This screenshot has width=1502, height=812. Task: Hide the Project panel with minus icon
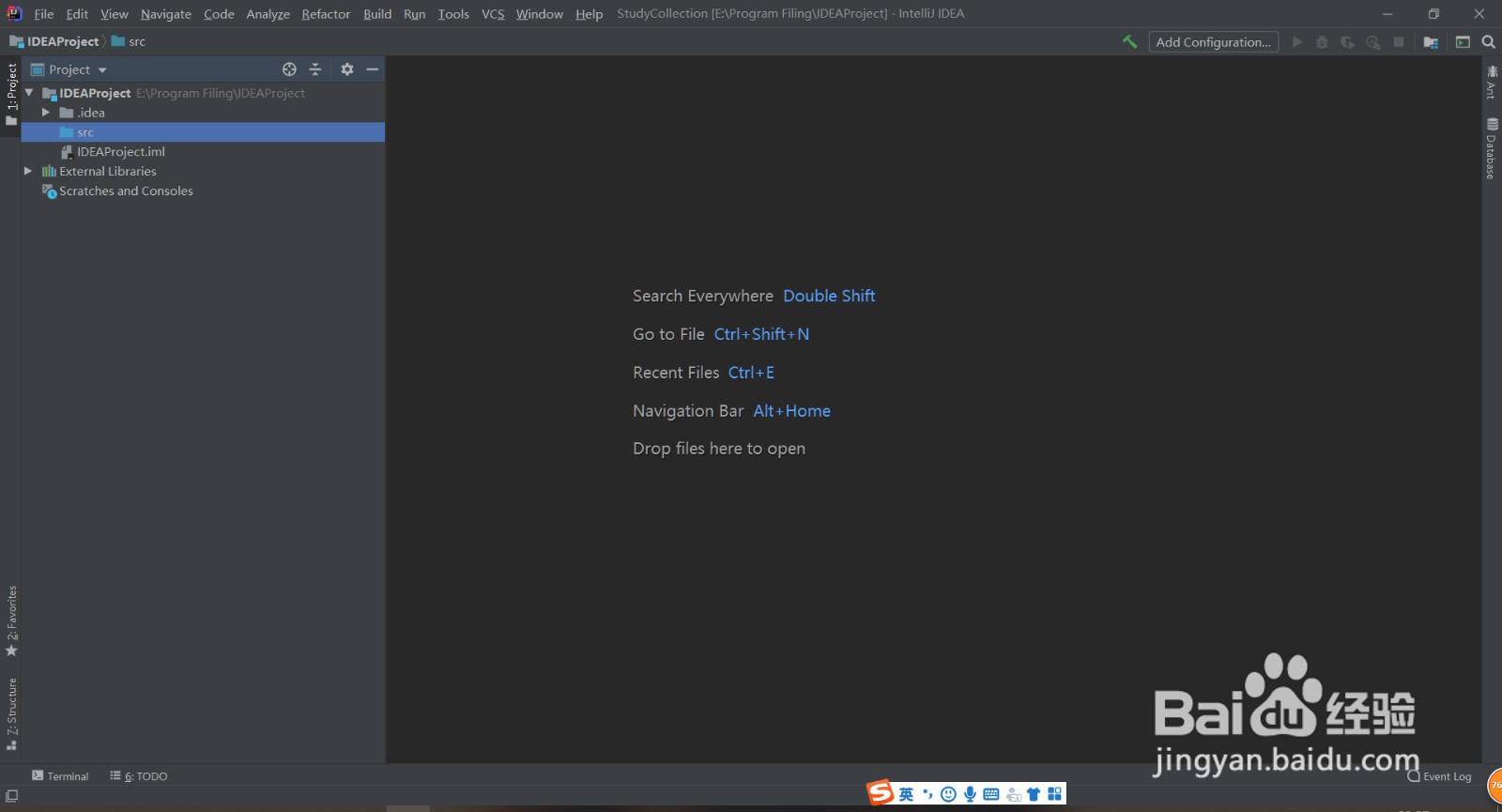pyautogui.click(x=373, y=69)
